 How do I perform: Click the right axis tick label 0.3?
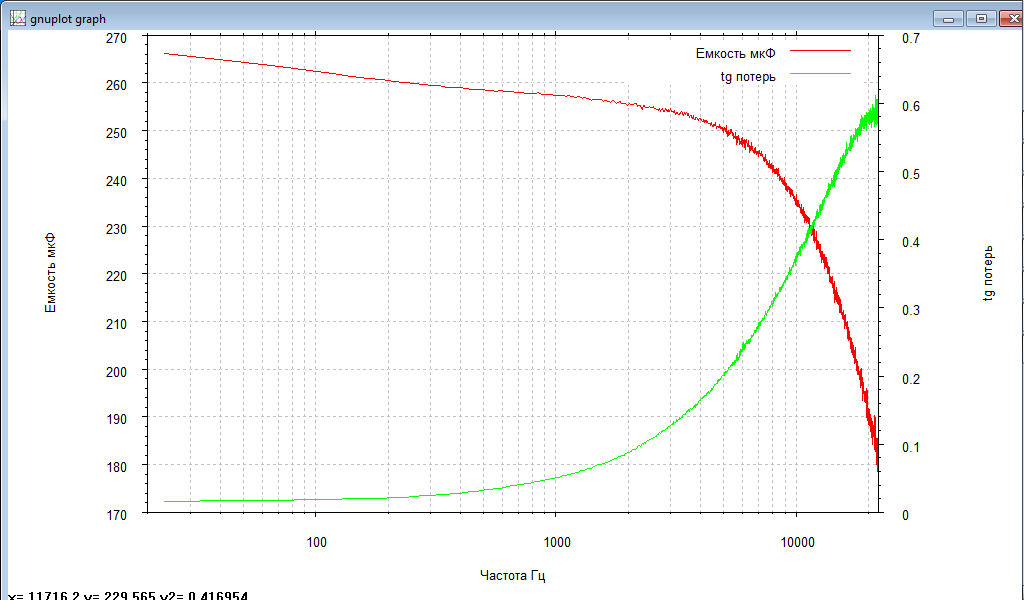910,311
